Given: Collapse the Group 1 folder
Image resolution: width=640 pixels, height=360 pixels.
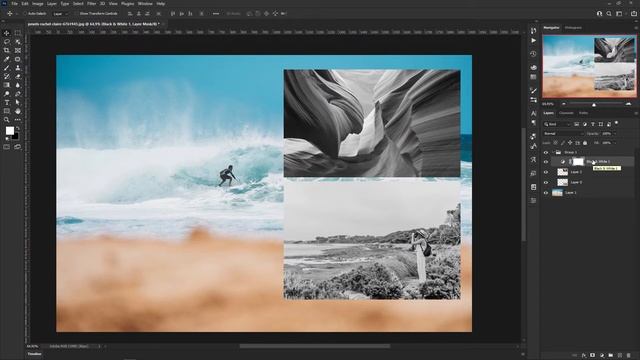Looking at the screenshot, I should (553, 152).
